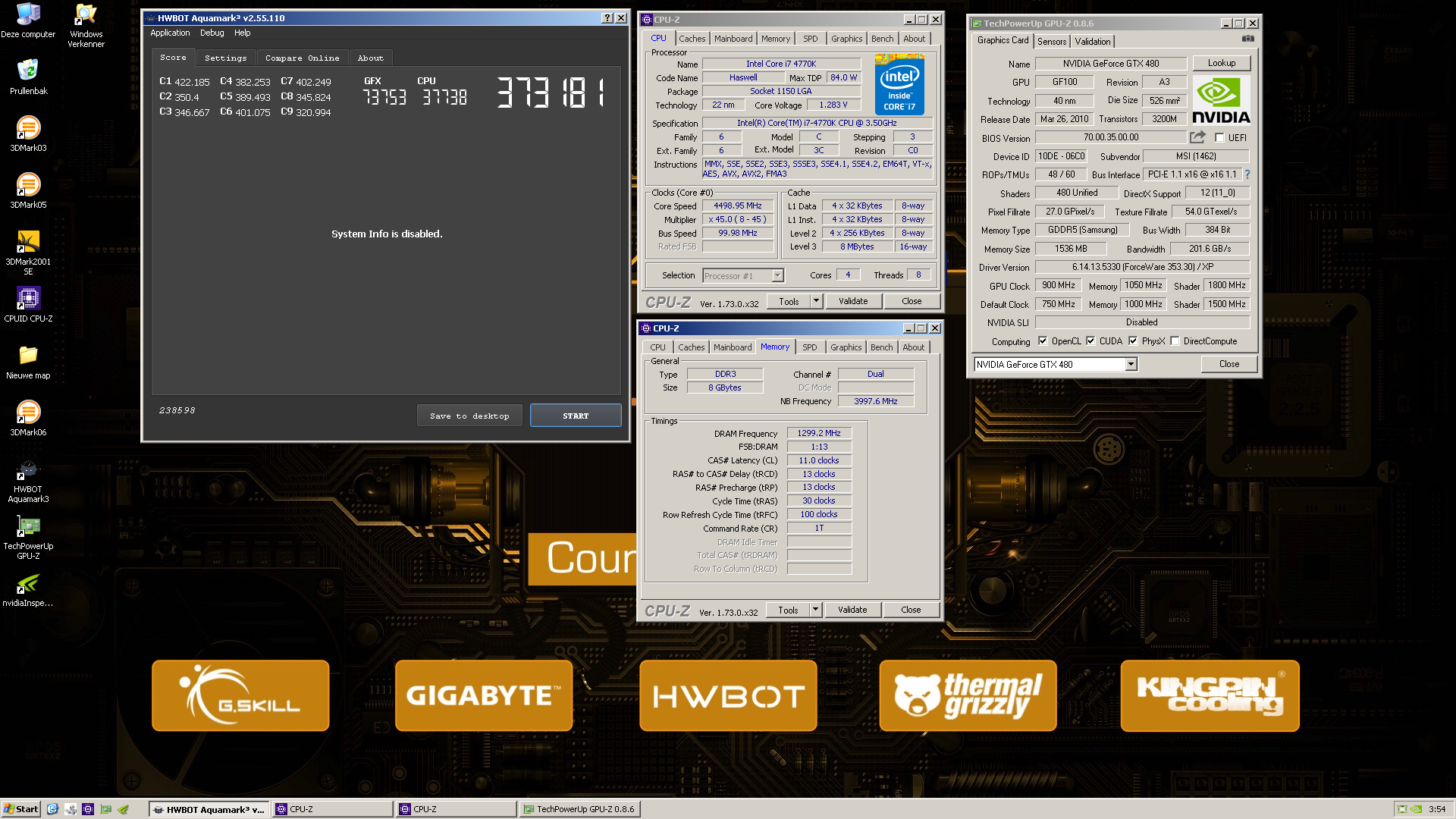
Task: Open the CPUID CPU-Z desktop icon
Action: tap(28, 304)
